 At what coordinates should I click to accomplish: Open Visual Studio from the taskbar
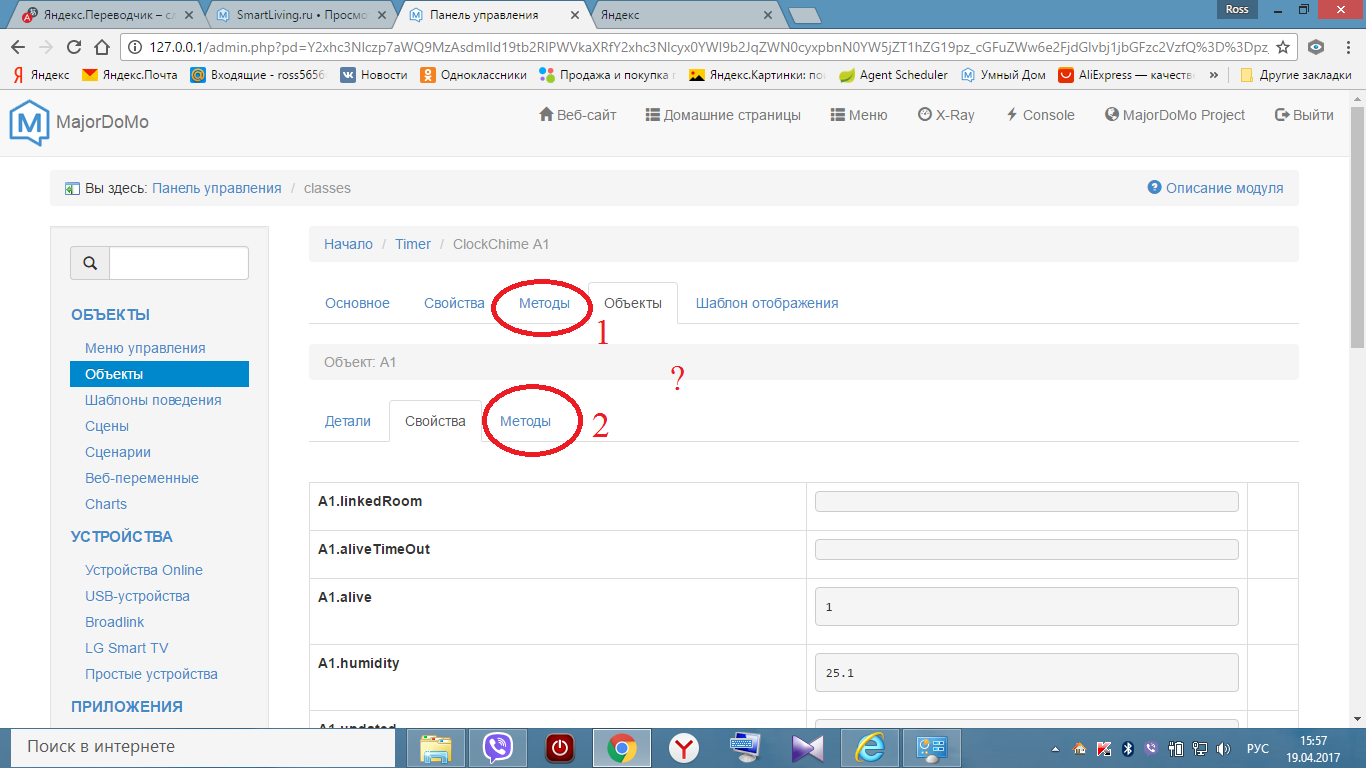tap(808, 747)
